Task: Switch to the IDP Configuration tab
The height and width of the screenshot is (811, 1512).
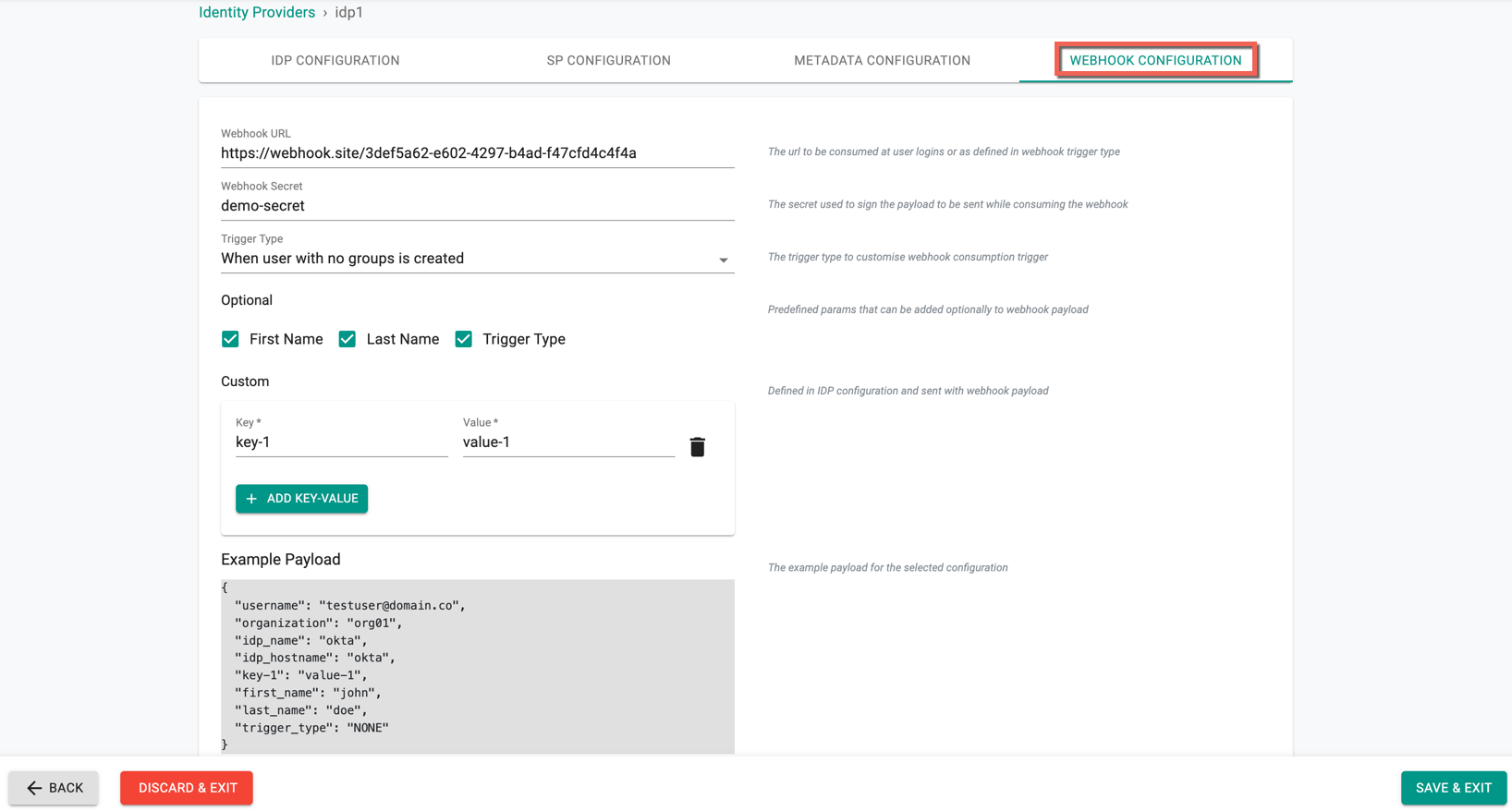Action: [335, 61]
